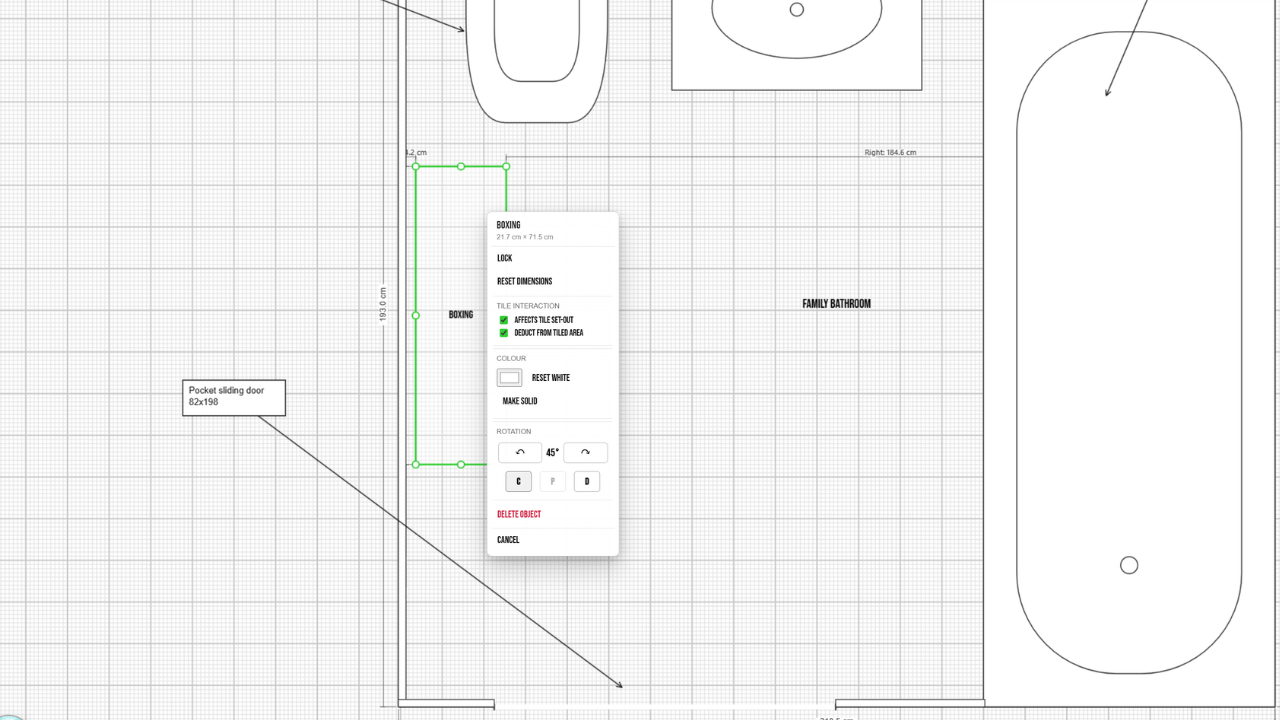Click the Right: 184.6 cm measurement
The height and width of the screenshot is (720, 1280).
click(x=890, y=152)
